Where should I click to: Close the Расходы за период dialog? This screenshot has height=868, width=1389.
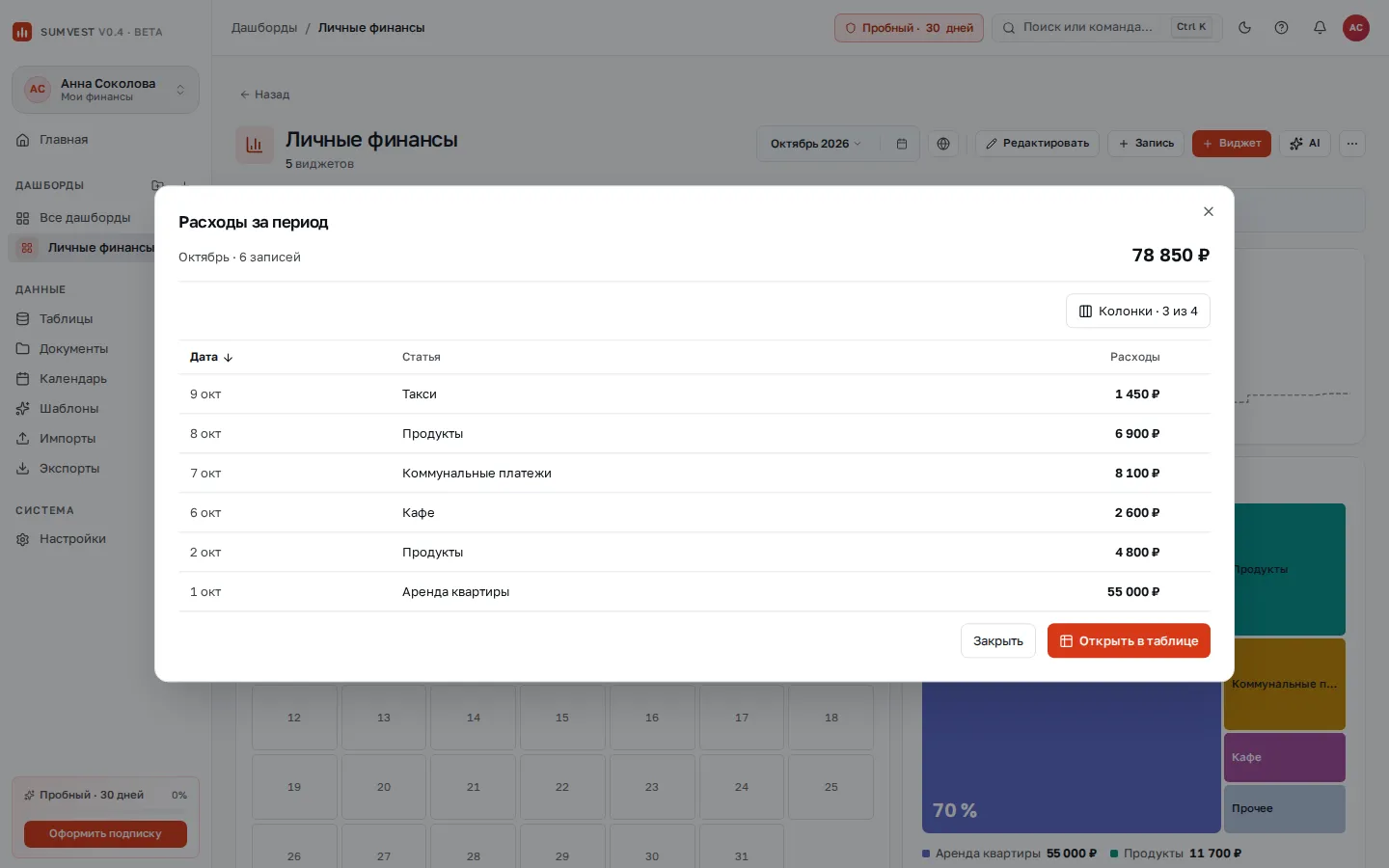(x=1208, y=211)
